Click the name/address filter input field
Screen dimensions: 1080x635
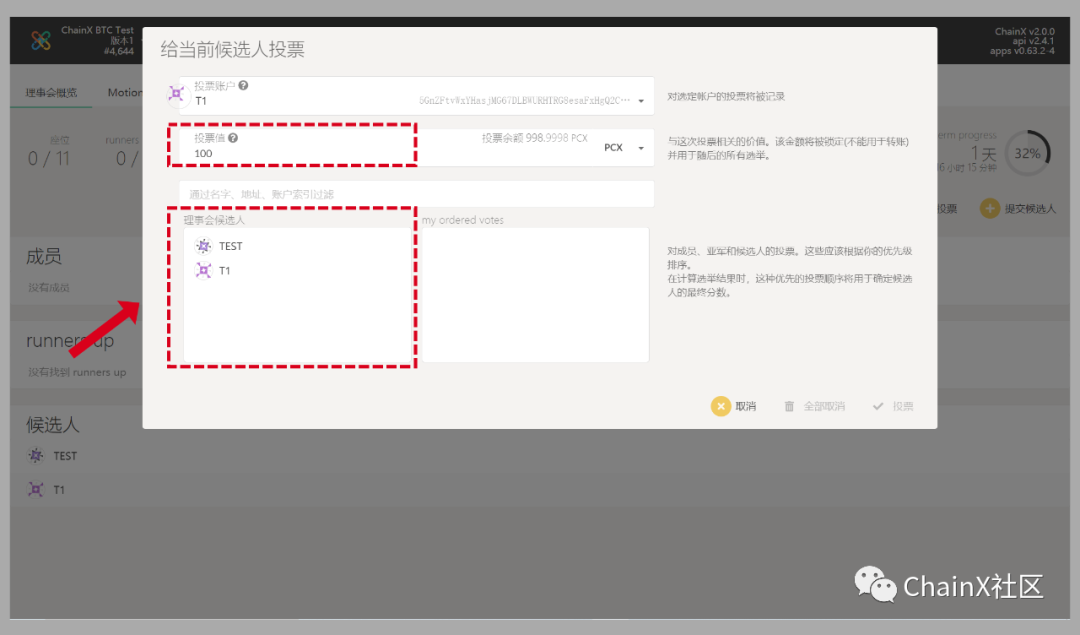(x=416, y=194)
